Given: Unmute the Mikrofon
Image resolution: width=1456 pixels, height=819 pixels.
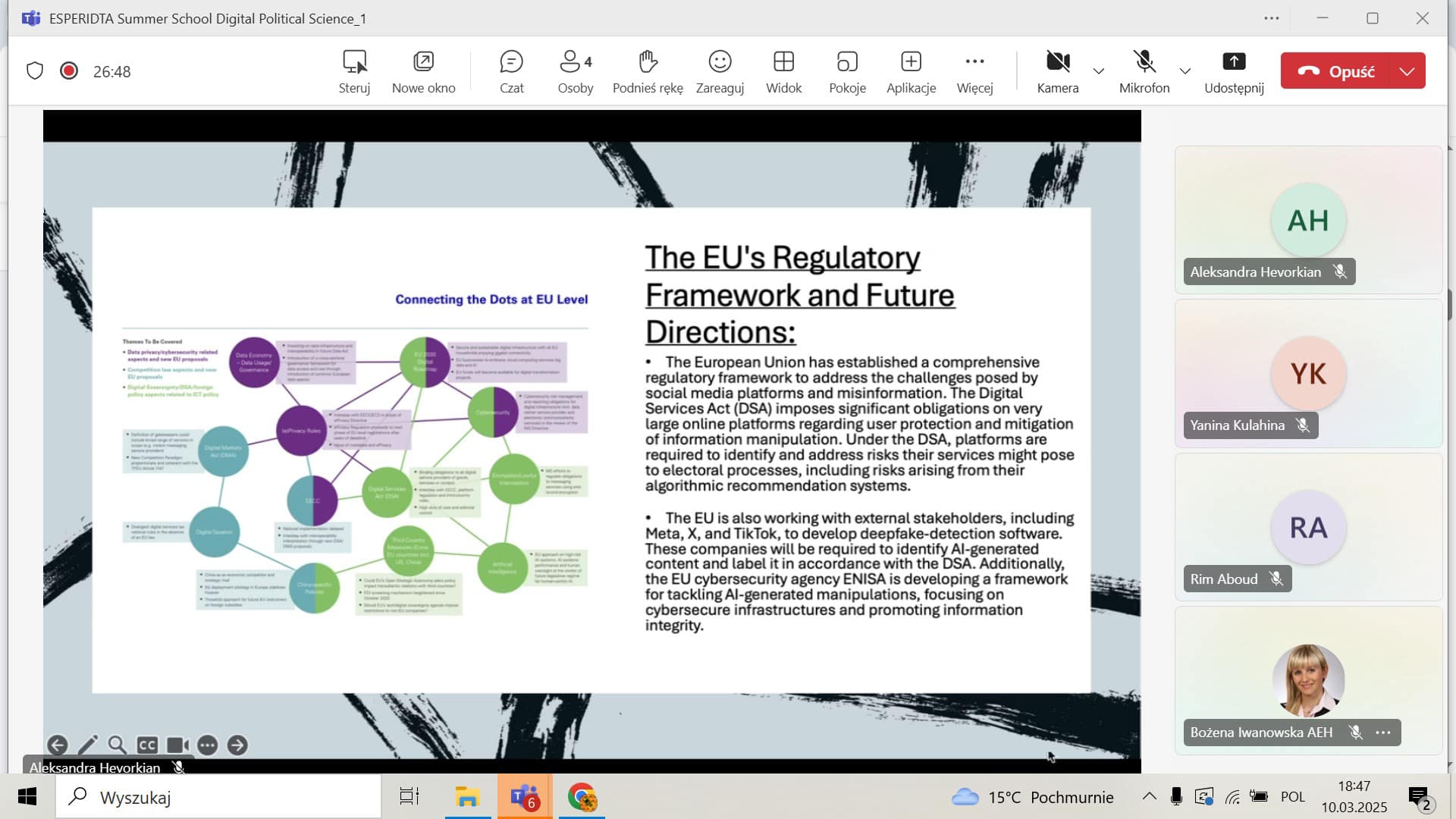Looking at the screenshot, I should click(1144, 72).
